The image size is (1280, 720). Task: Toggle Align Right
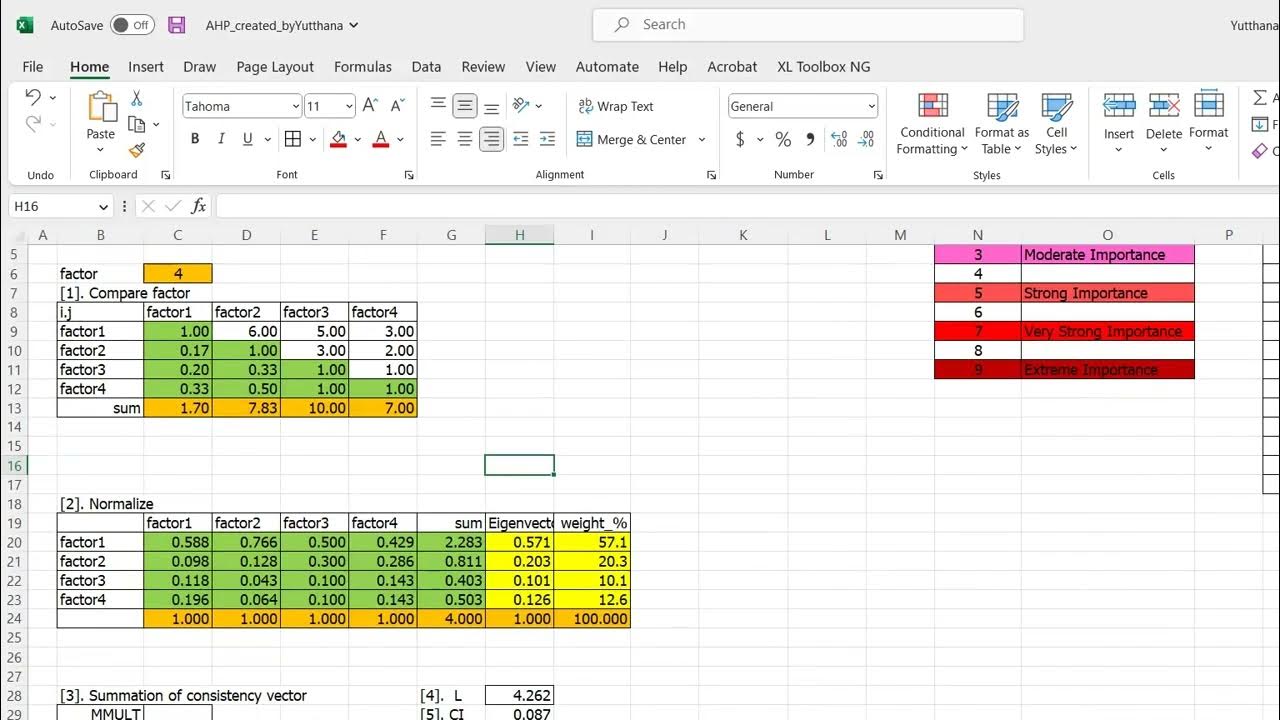491,139
